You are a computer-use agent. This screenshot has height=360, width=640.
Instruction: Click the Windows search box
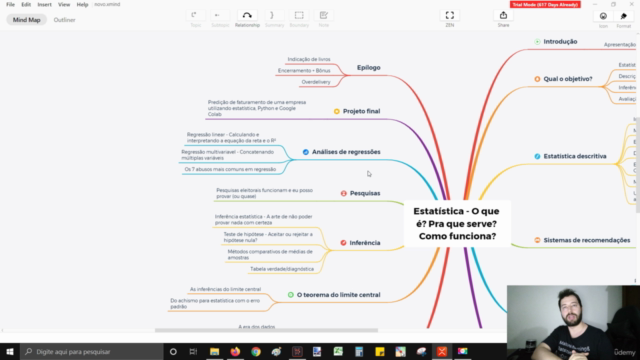[92, 351]
